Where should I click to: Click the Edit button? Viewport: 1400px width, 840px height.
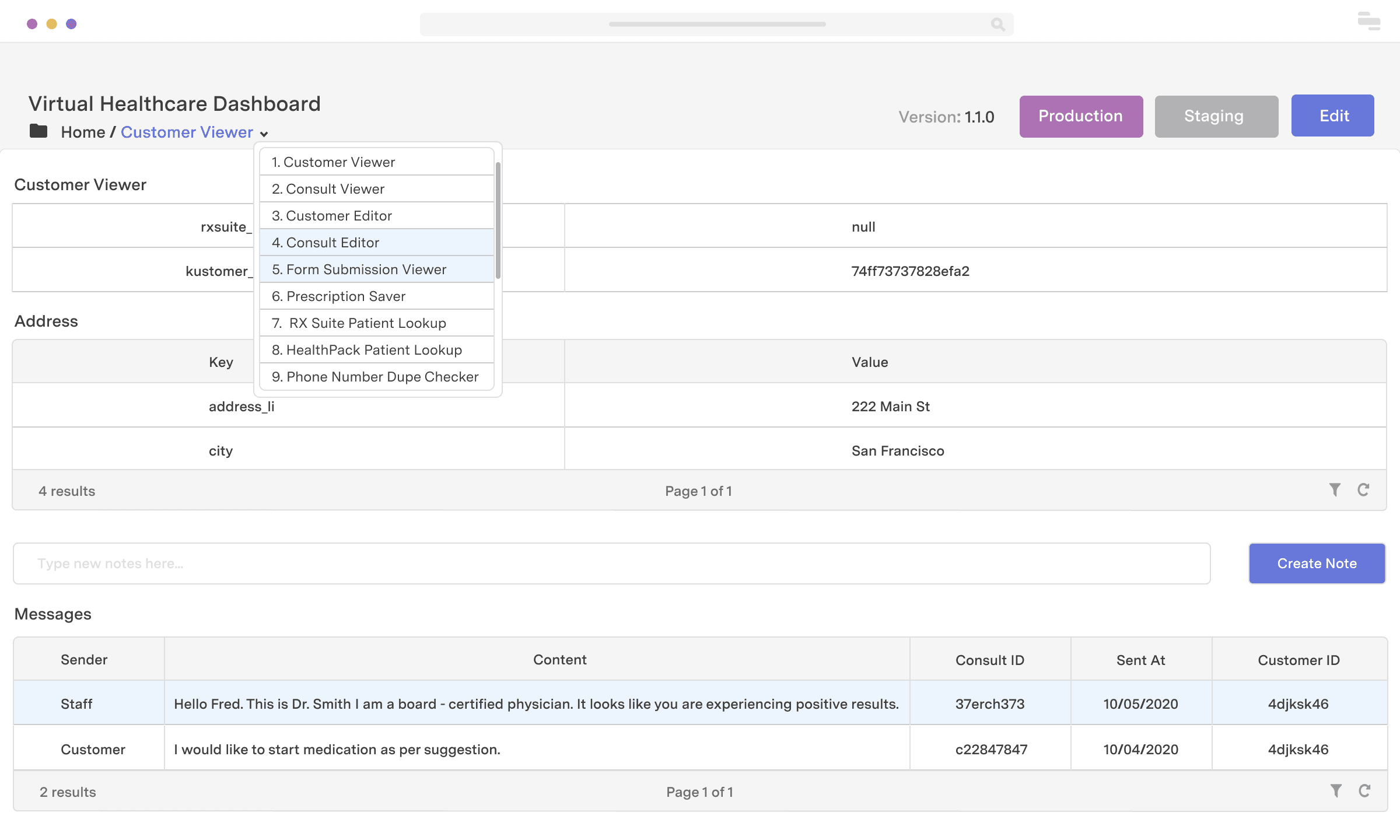1332,116
